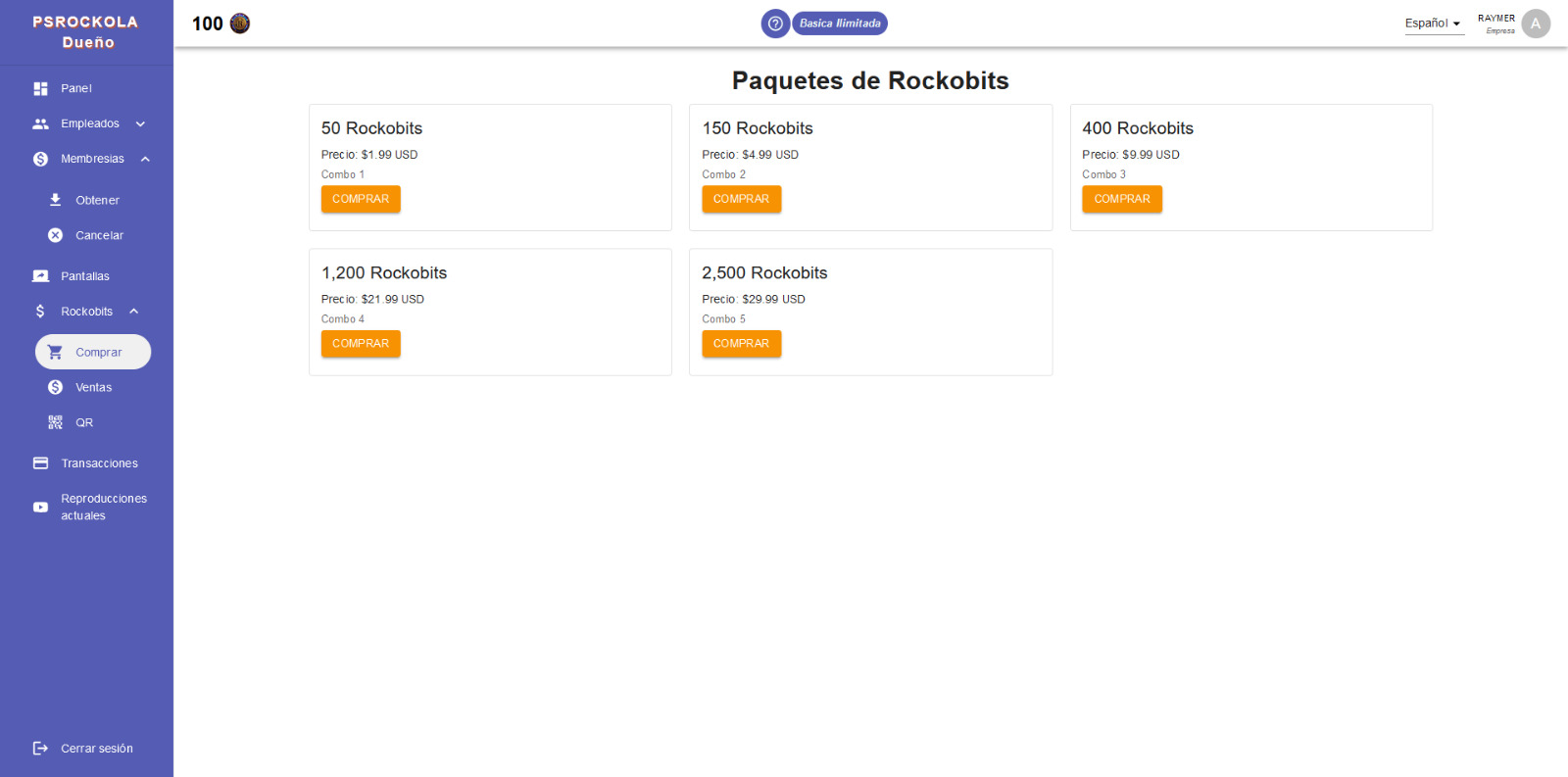
Task: Select QR menu entry
Action: point(86,422)
